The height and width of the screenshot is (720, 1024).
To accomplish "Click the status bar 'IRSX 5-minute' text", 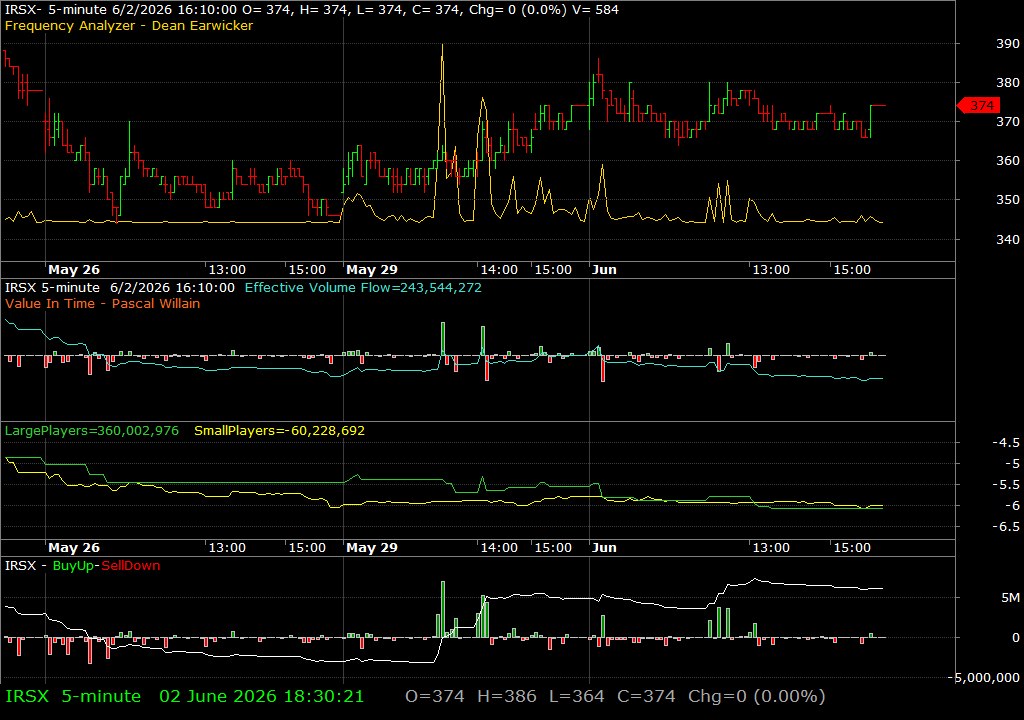I will [x=73, y=696].
